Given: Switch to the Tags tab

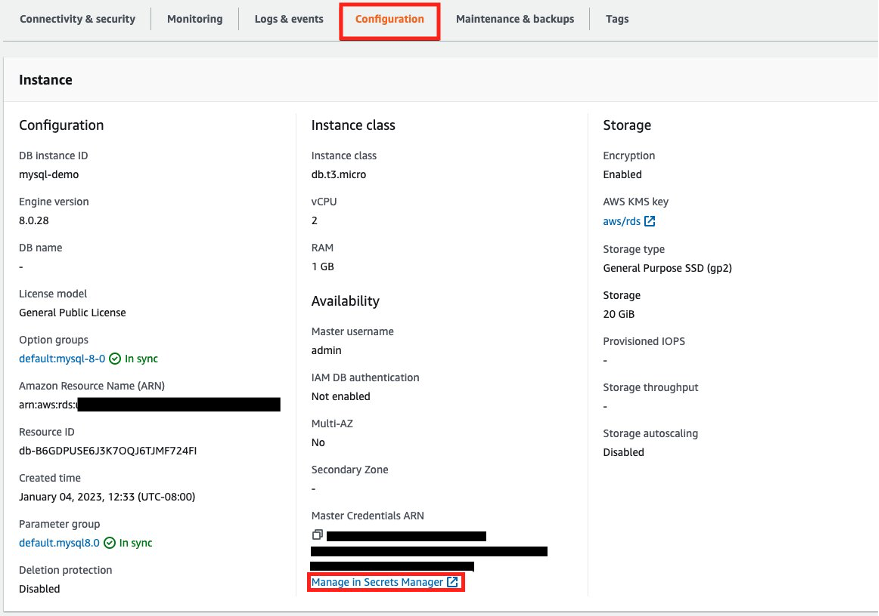Looking at the screenshot, I should coord(617,18).
